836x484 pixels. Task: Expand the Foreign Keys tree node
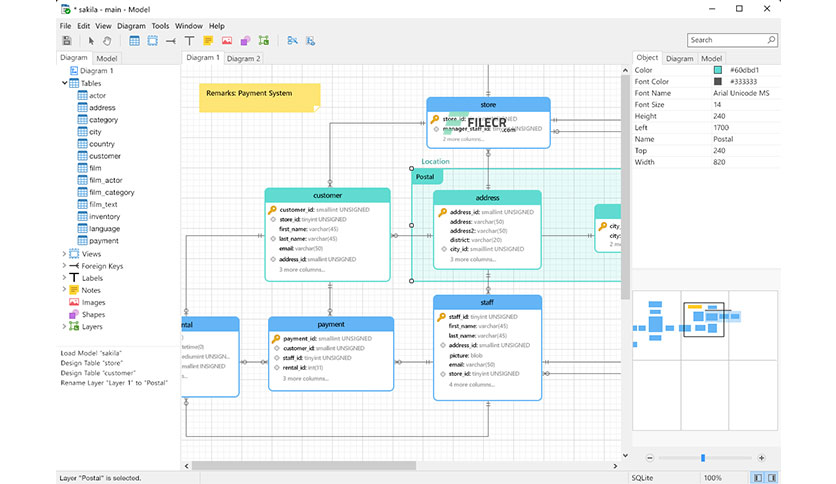pos(65,265)
